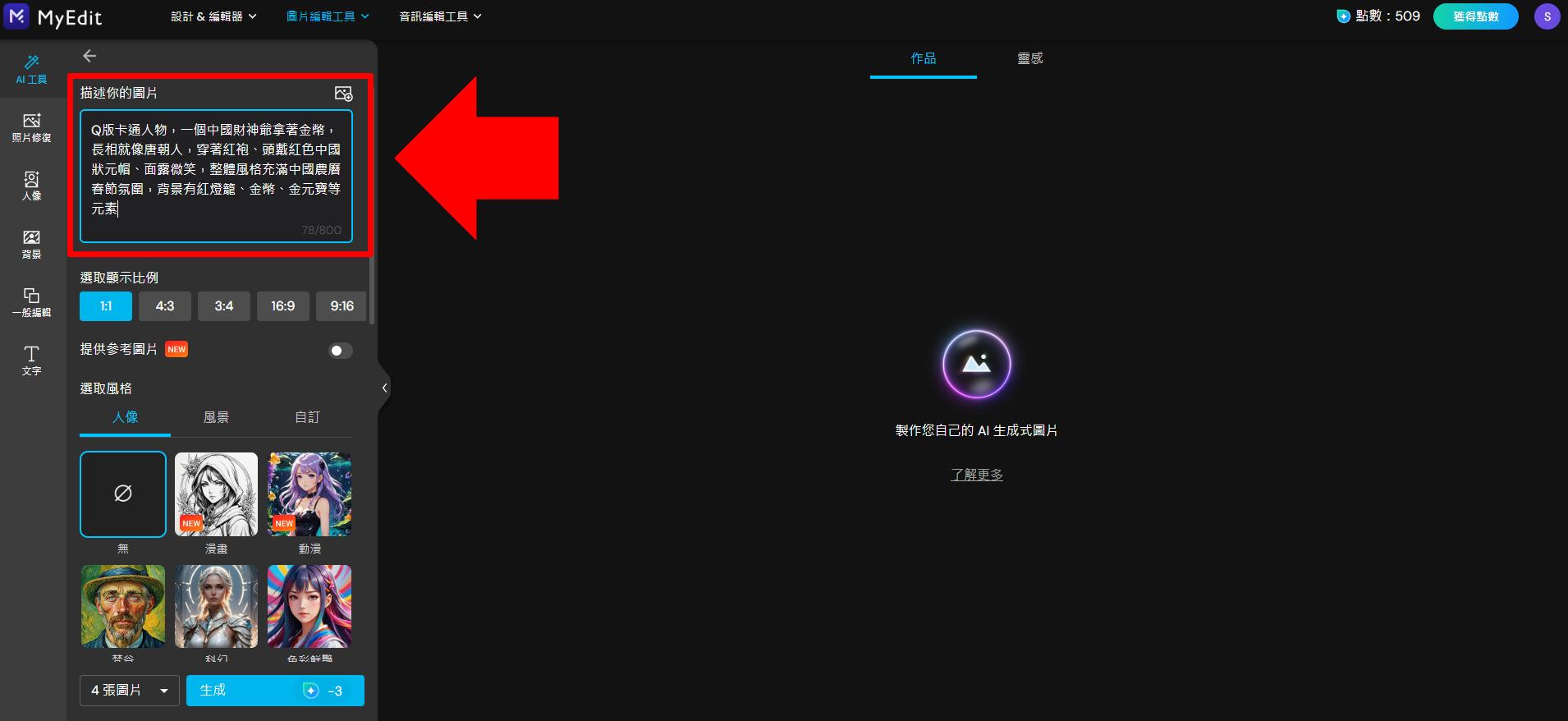Image resolution: width=1568 pixels, height=721 pixels.
Task: Collapse the left panel with chevron handle
Action: click(x=384, y=388)
